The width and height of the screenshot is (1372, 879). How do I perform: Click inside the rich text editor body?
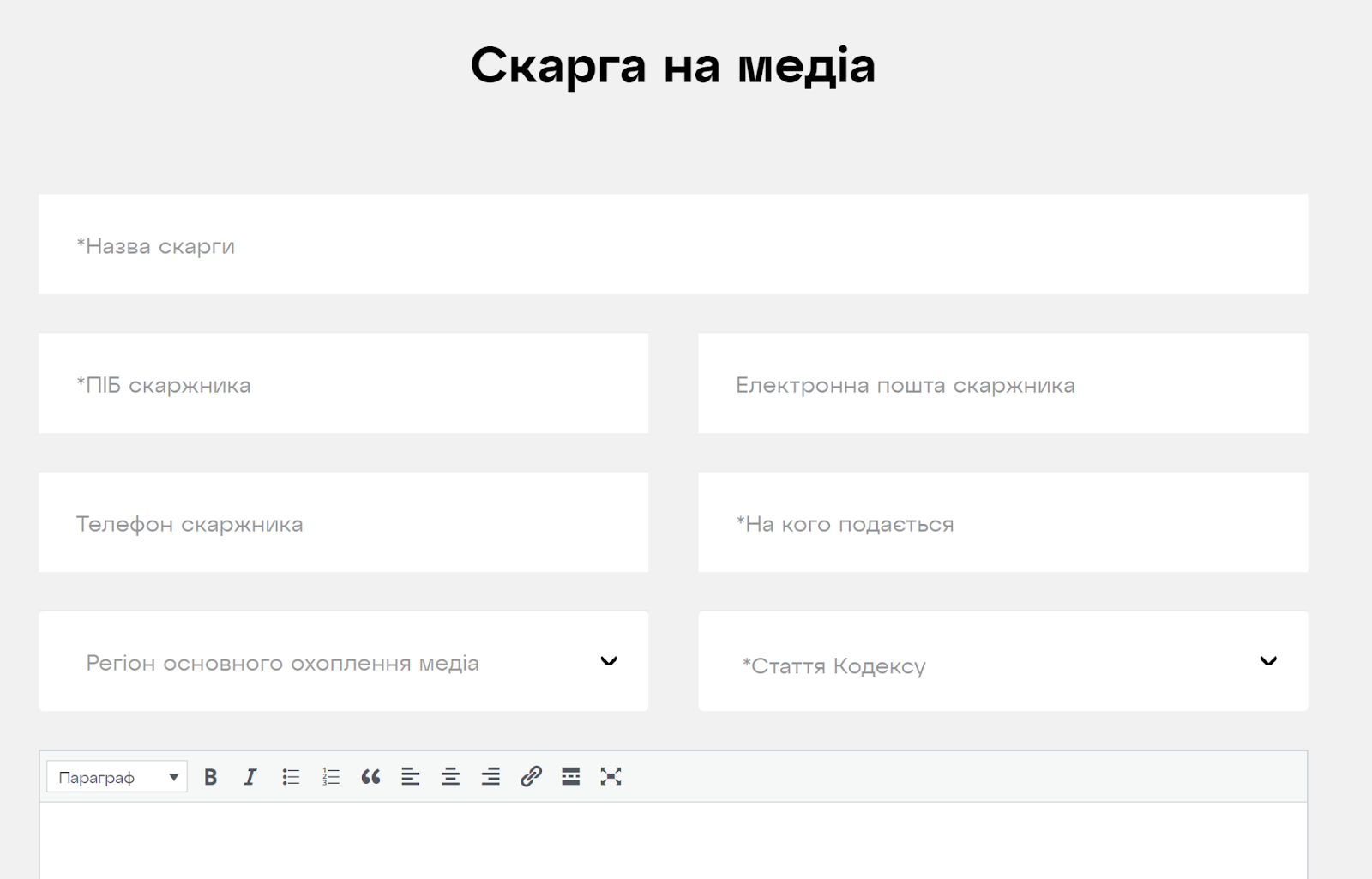point(673,840)
